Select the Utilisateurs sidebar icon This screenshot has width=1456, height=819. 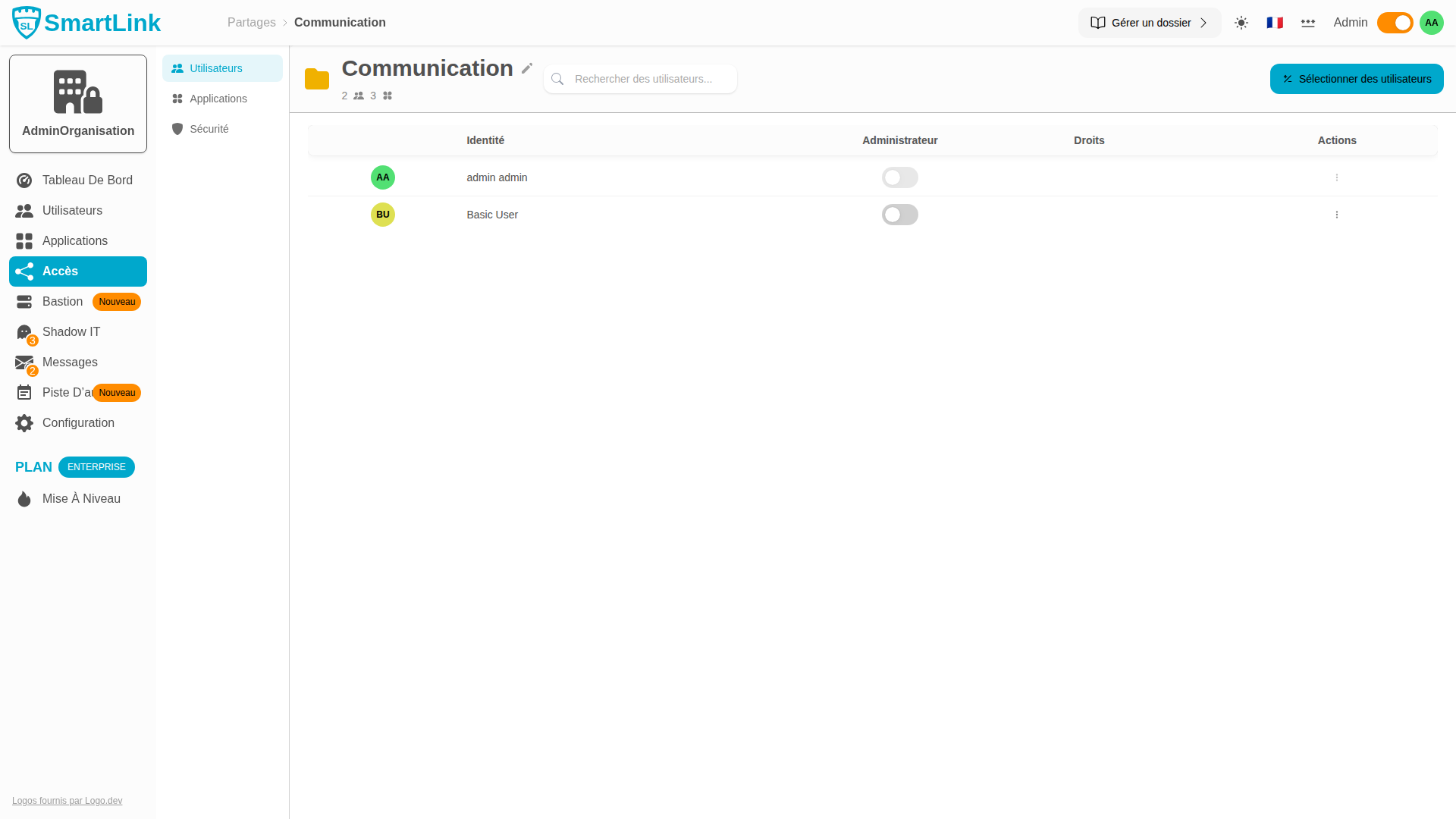point(24,211)
